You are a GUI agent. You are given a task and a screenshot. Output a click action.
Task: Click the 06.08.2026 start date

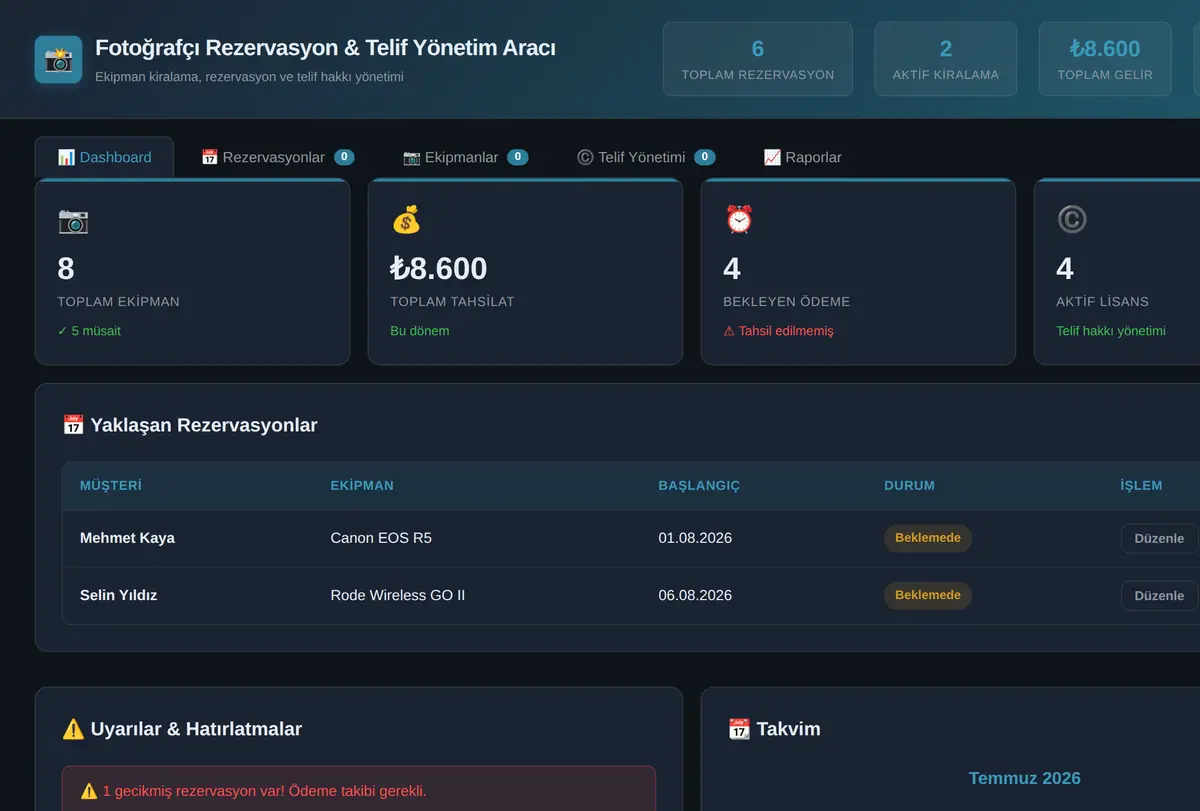695,595
